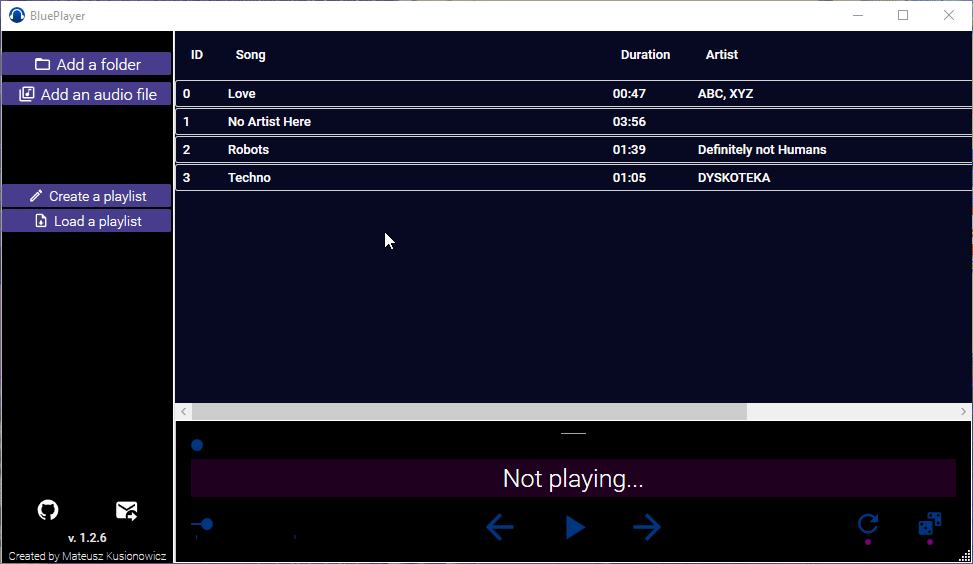Skip to the next song arrow

click(647, 527)
